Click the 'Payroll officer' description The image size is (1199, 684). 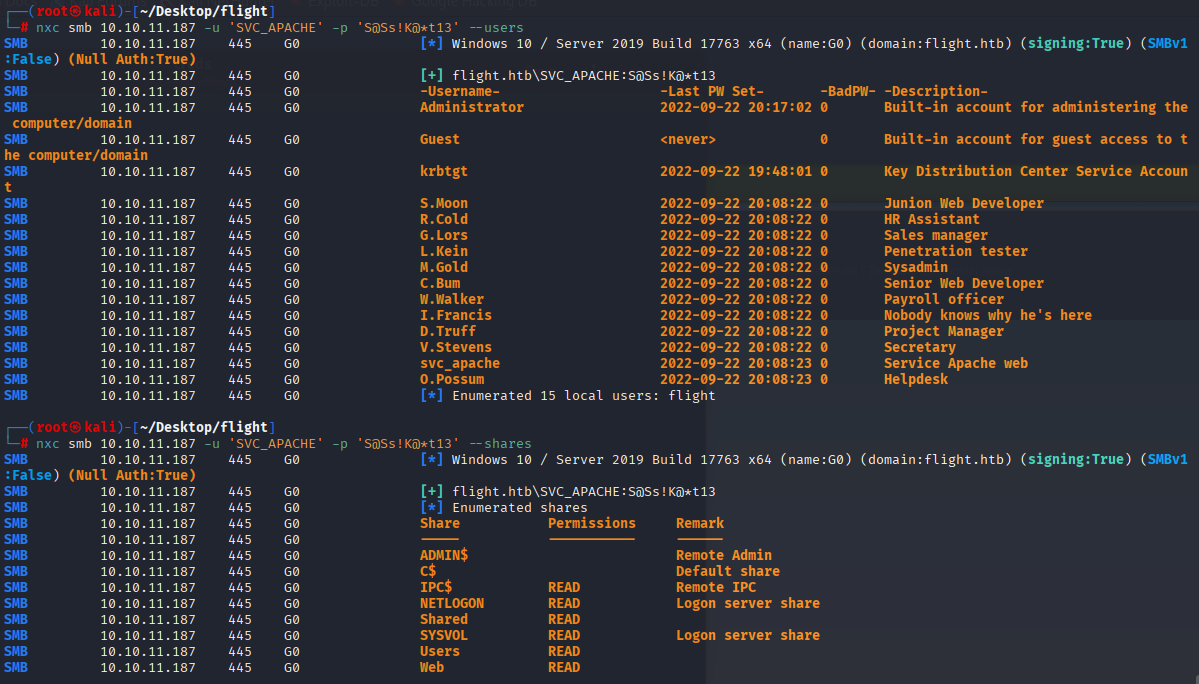point(944,300)
